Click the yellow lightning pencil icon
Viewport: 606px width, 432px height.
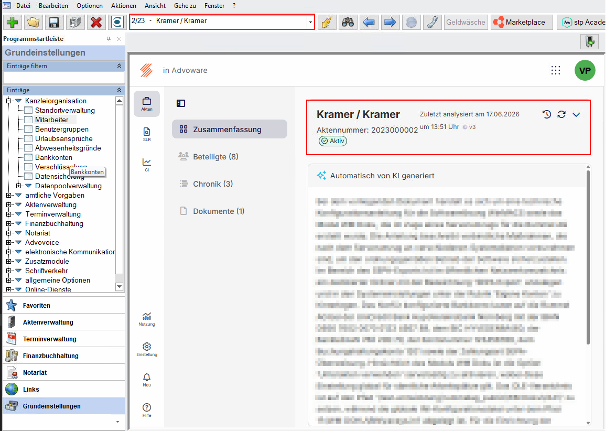pyautogui.click(x=327, y=22)
